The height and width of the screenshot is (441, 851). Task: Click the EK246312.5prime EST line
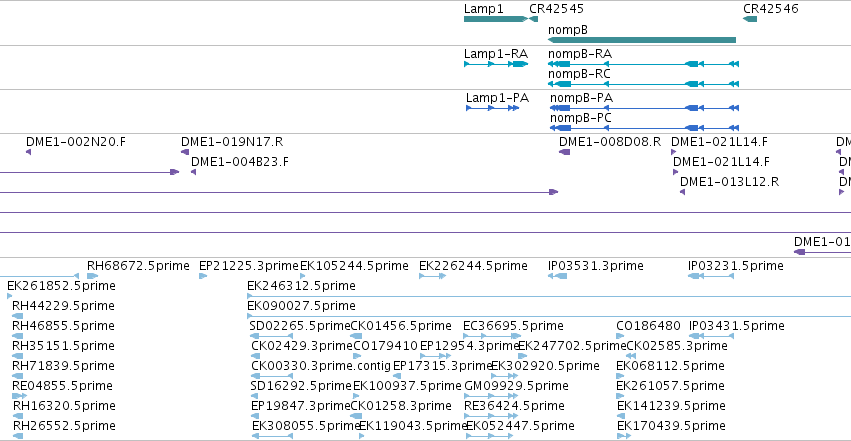(549, 296)
